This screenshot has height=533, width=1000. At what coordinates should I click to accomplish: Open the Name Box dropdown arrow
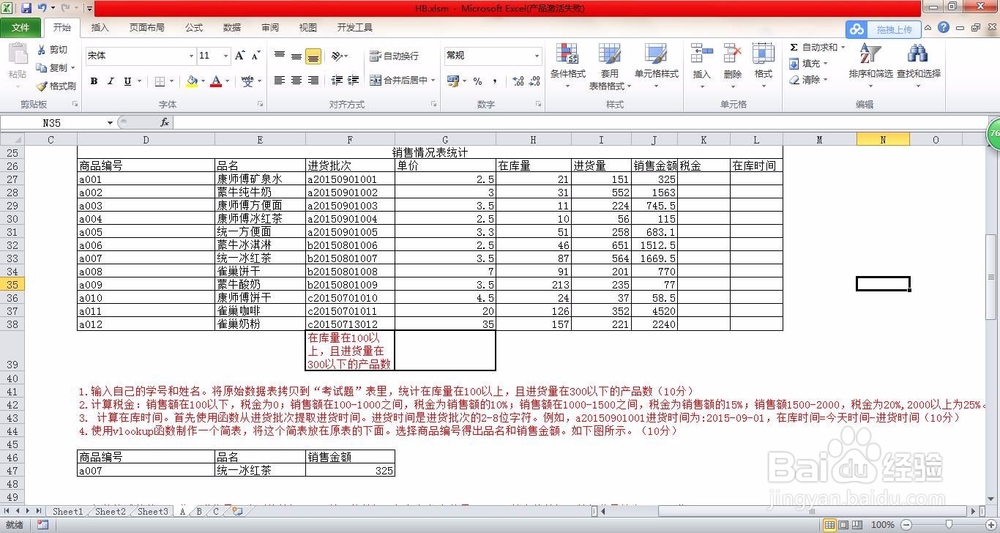110,122
